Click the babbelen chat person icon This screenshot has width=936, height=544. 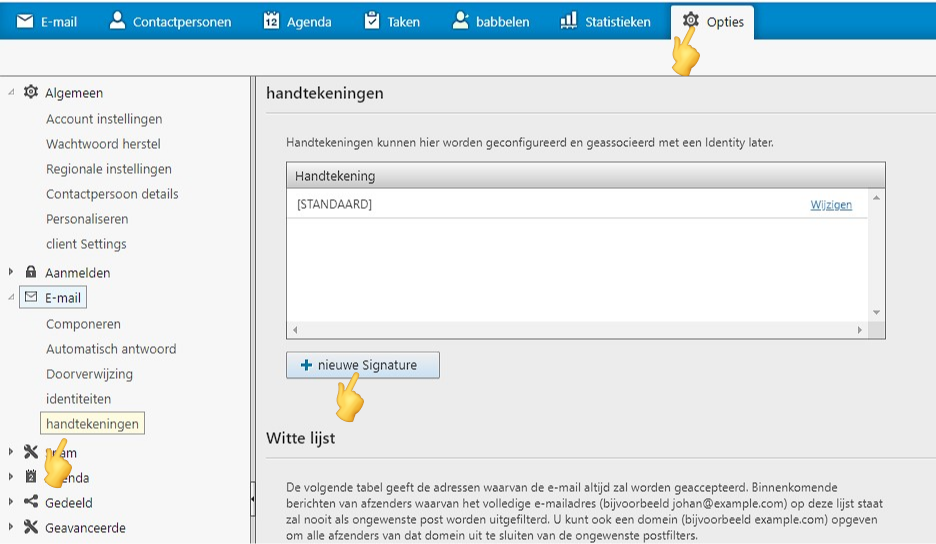coord(460,20)
